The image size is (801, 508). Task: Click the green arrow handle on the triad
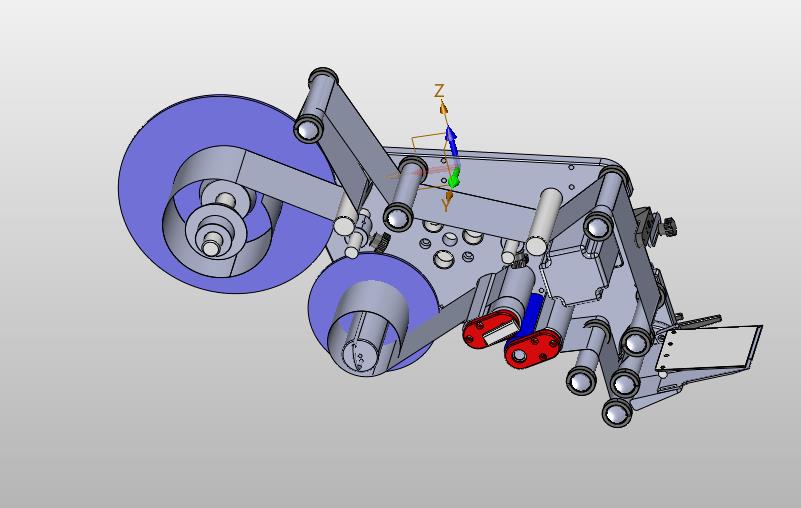click(454, 177)
